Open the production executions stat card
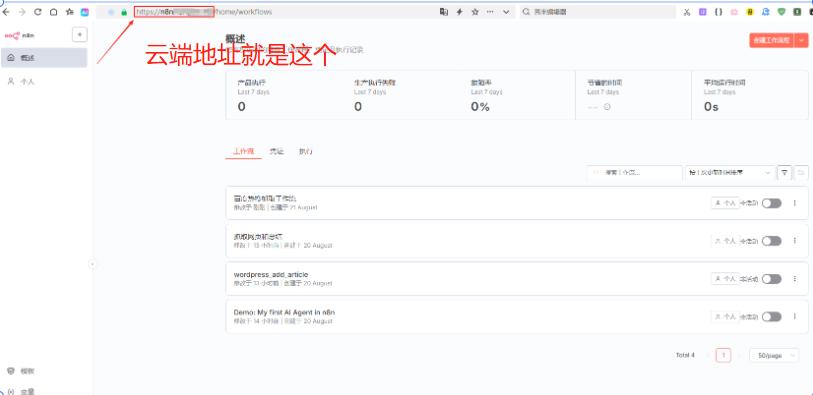 pos(284,95)
